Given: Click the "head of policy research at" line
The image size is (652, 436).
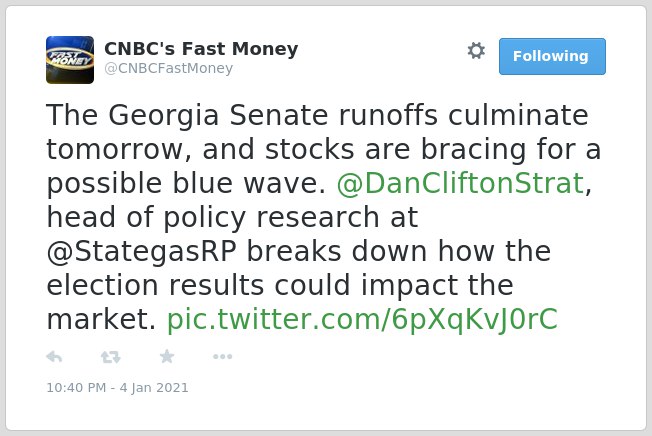Looking at the screenshot, I should click(x=232, y=217).
